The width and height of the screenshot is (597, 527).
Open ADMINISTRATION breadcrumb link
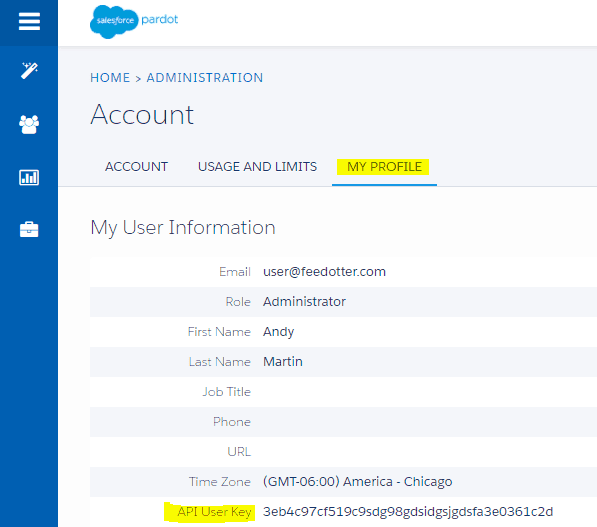pos(205,78)
